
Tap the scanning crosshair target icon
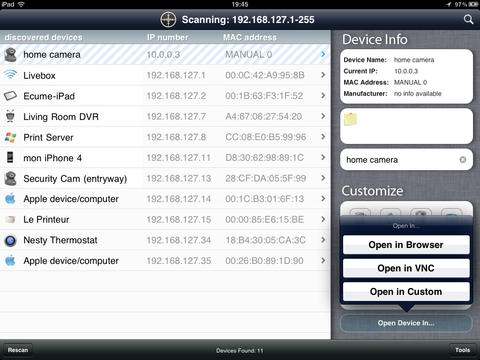click(x=168, y=20)
